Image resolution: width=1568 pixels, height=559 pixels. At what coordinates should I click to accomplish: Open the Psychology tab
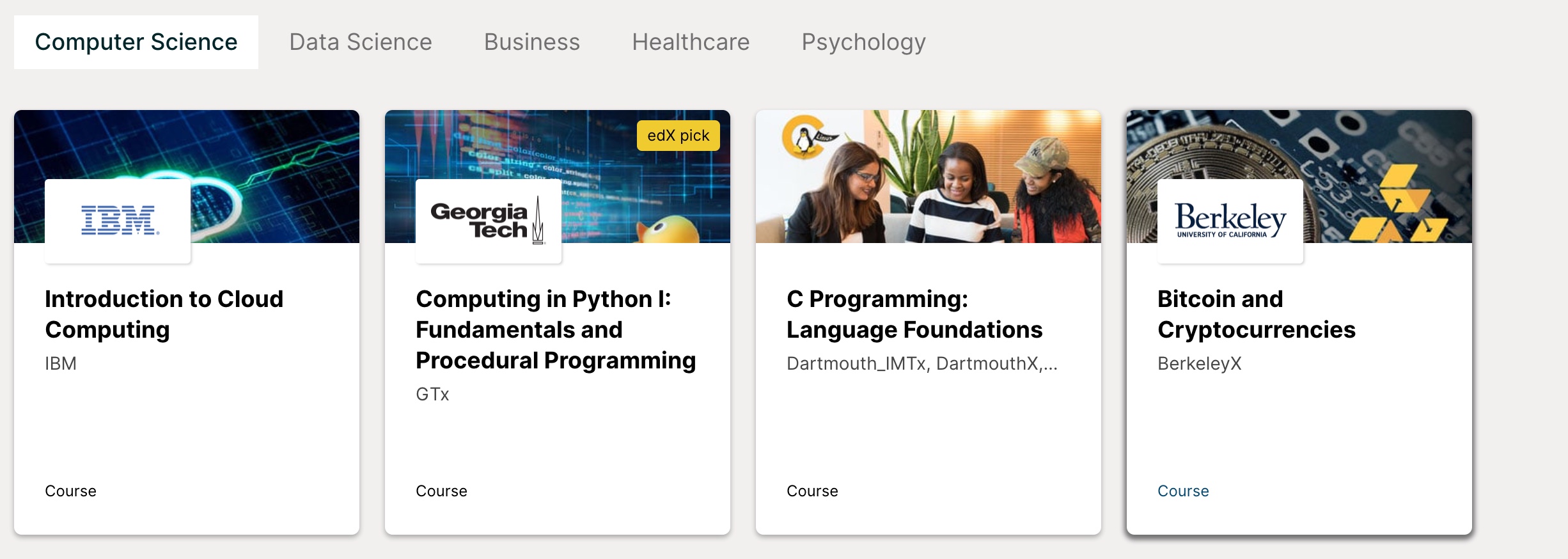[863, 42]
